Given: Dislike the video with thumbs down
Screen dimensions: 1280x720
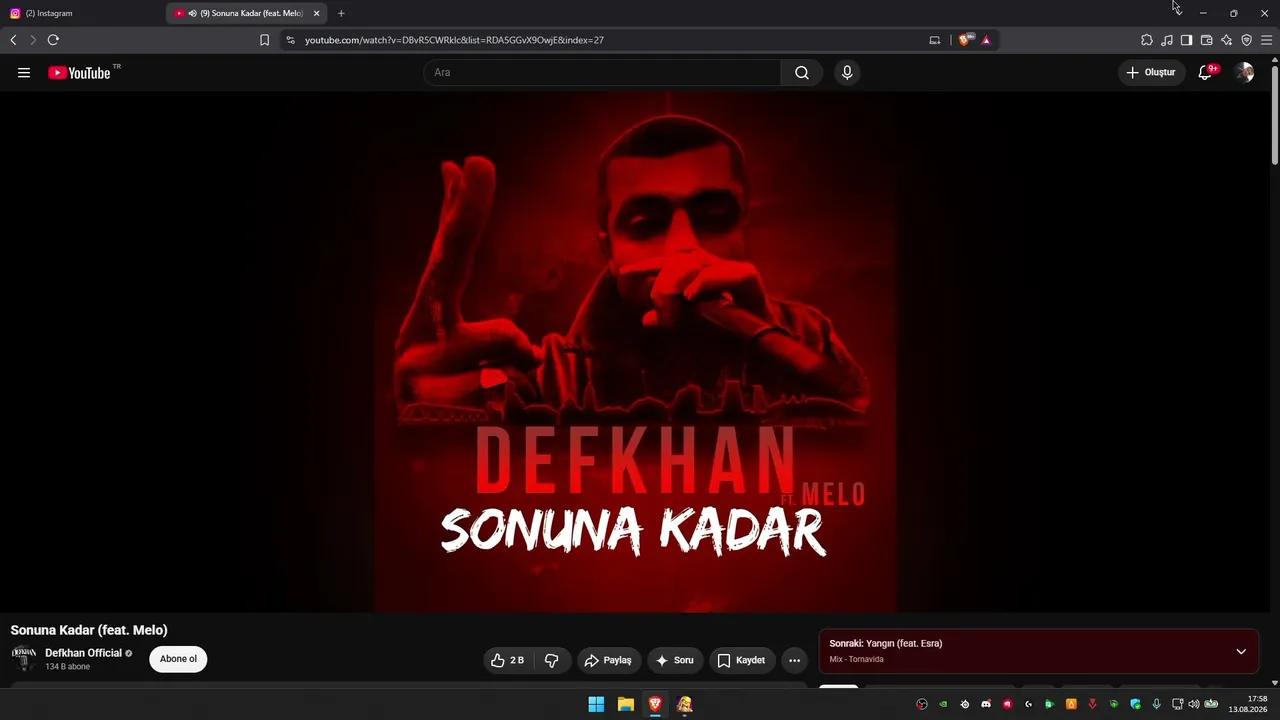Looking at the screenshot, I should (x=552, y=660).
